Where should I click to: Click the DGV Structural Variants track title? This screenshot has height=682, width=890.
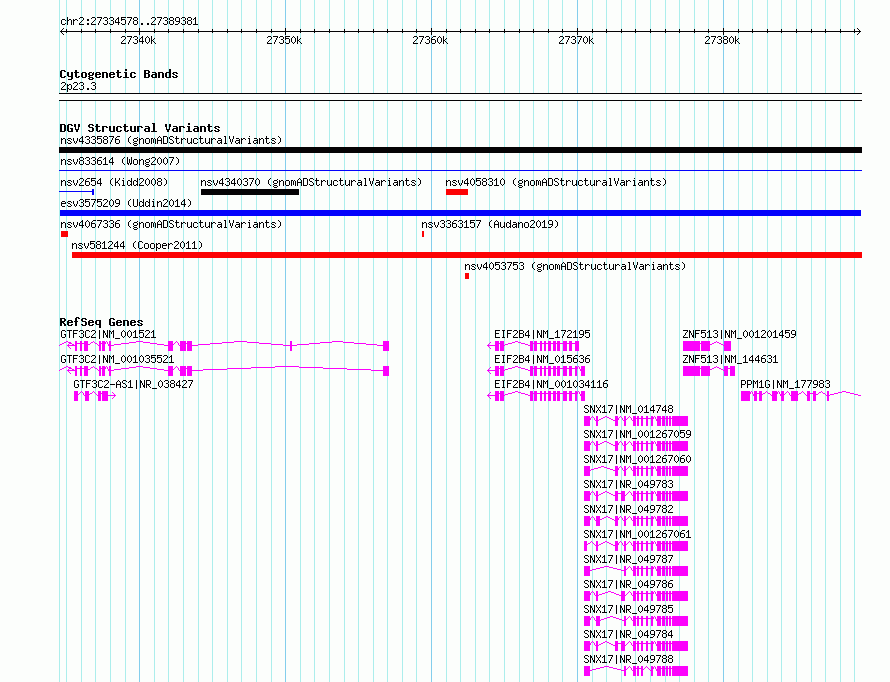pos(140,128)
